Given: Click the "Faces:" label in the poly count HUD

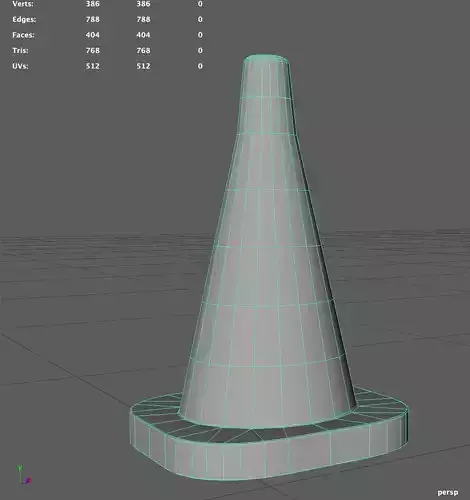Looking at the screenshot, I should click(x=23, y=35).
